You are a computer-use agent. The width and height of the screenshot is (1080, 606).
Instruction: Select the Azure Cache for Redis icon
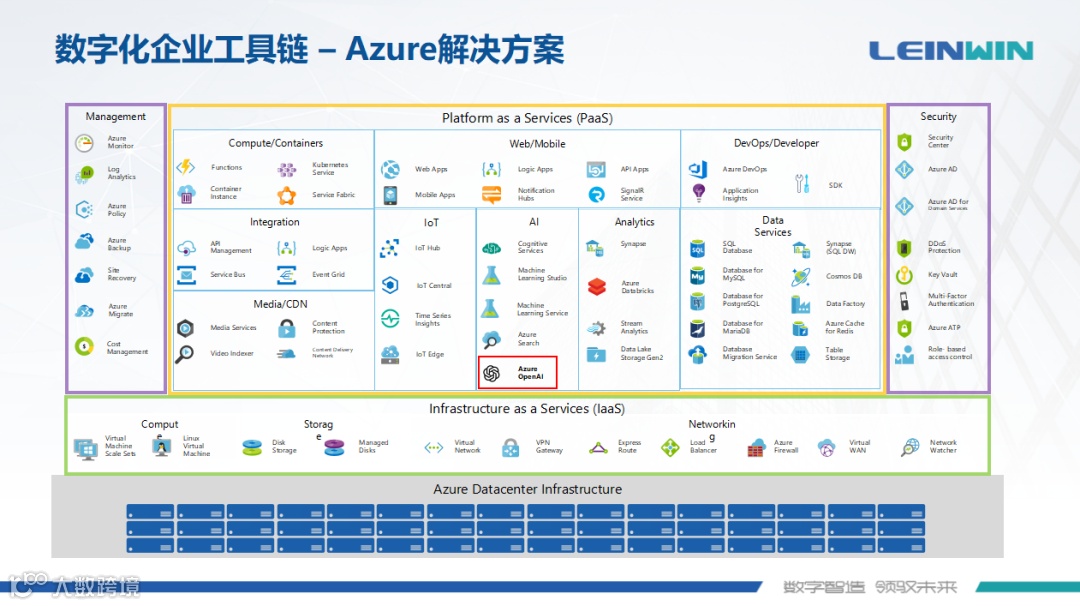pos(800,328)
